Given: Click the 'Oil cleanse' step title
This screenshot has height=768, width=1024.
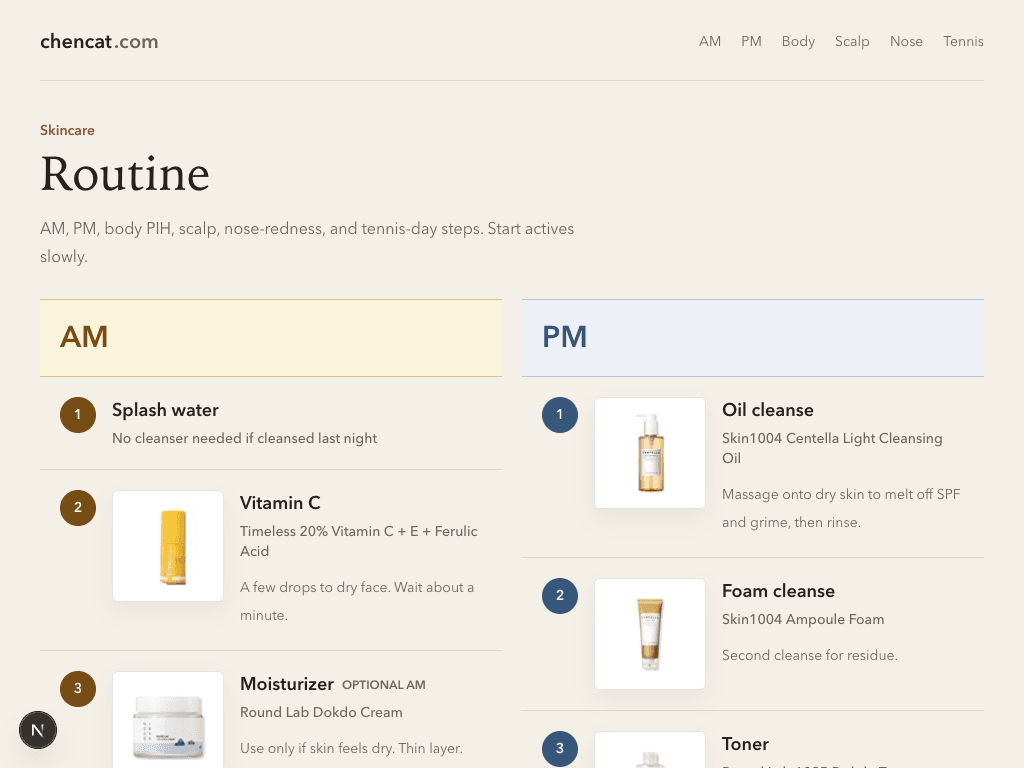Looking at the screenshot, I should tap(767, 410).
